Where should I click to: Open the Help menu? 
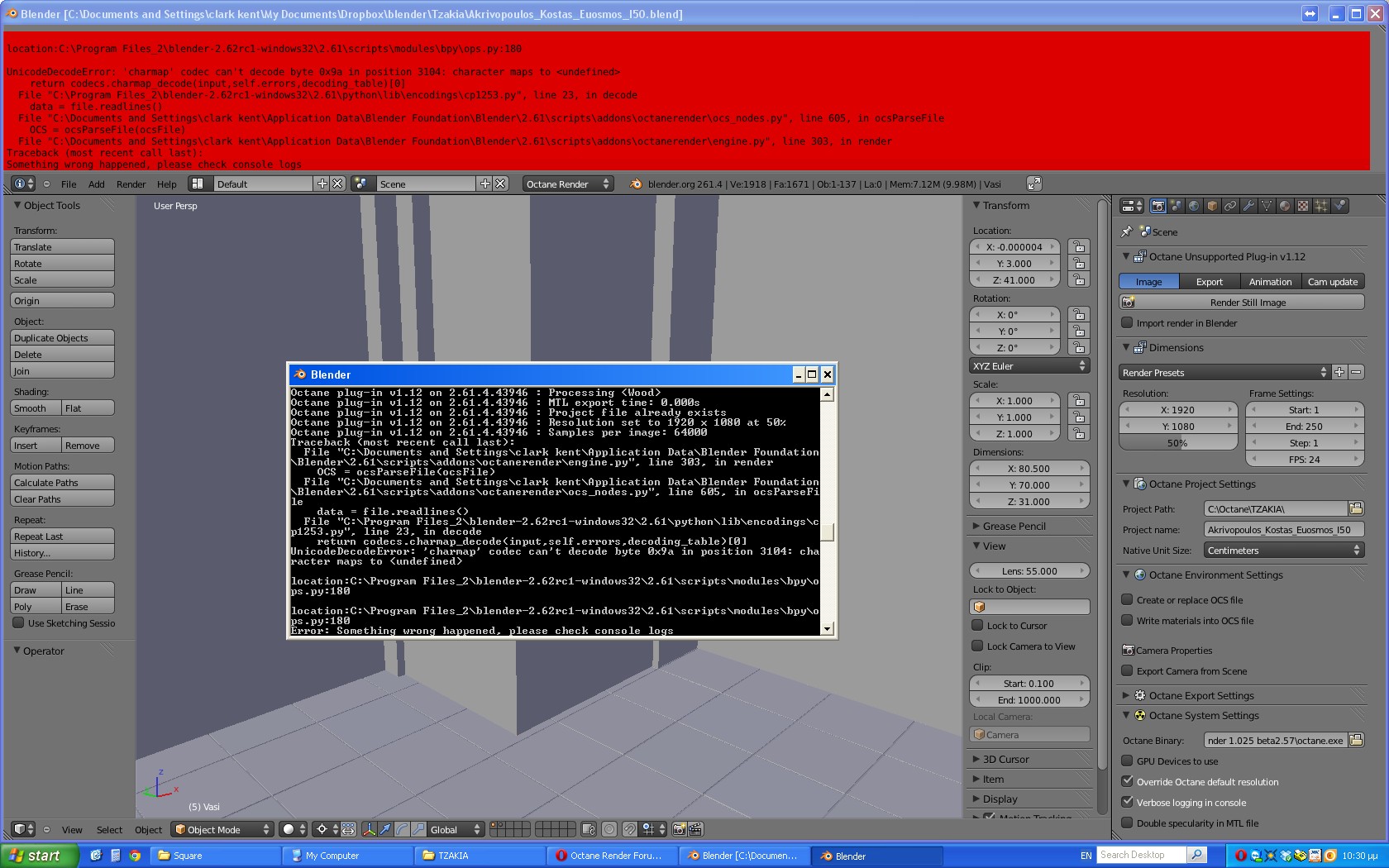[x=167, y=184]
